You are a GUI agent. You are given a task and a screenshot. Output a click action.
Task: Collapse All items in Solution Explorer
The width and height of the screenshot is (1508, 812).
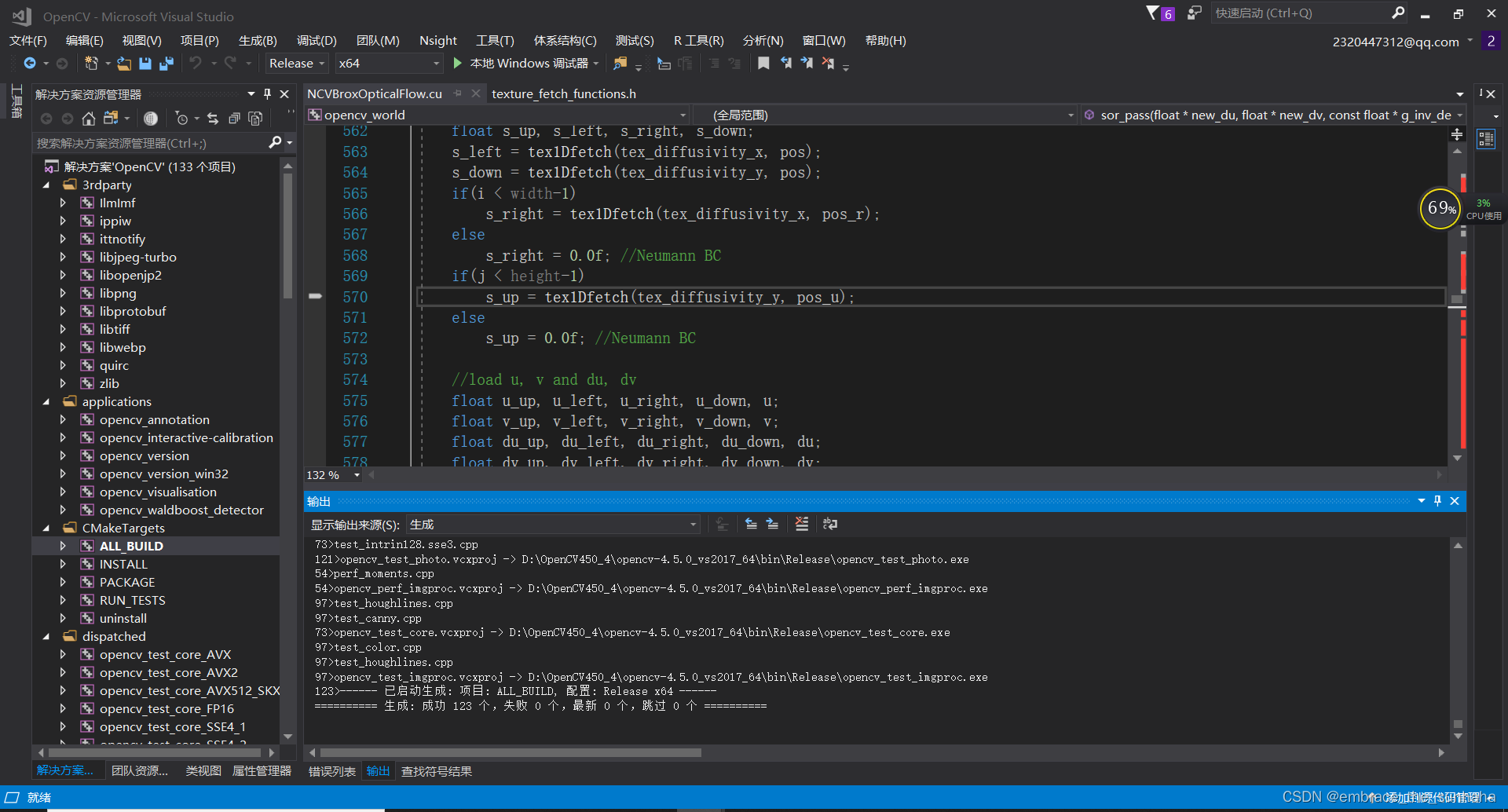tap(234, 118)
